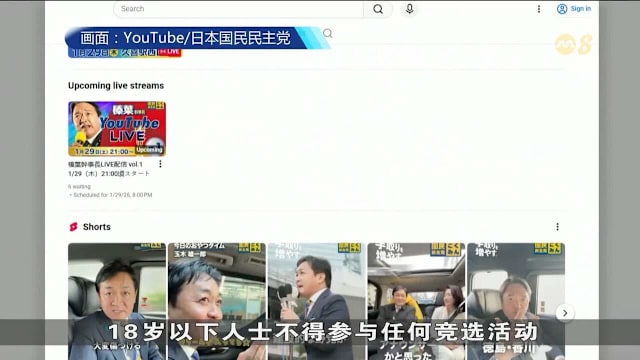Click the red Shorts logo icon
The image size is (640, 360).
click(73, 227)
